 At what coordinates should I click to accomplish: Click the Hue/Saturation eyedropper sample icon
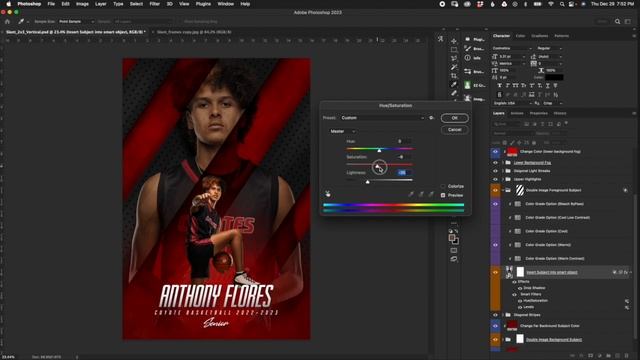[411, 195]
